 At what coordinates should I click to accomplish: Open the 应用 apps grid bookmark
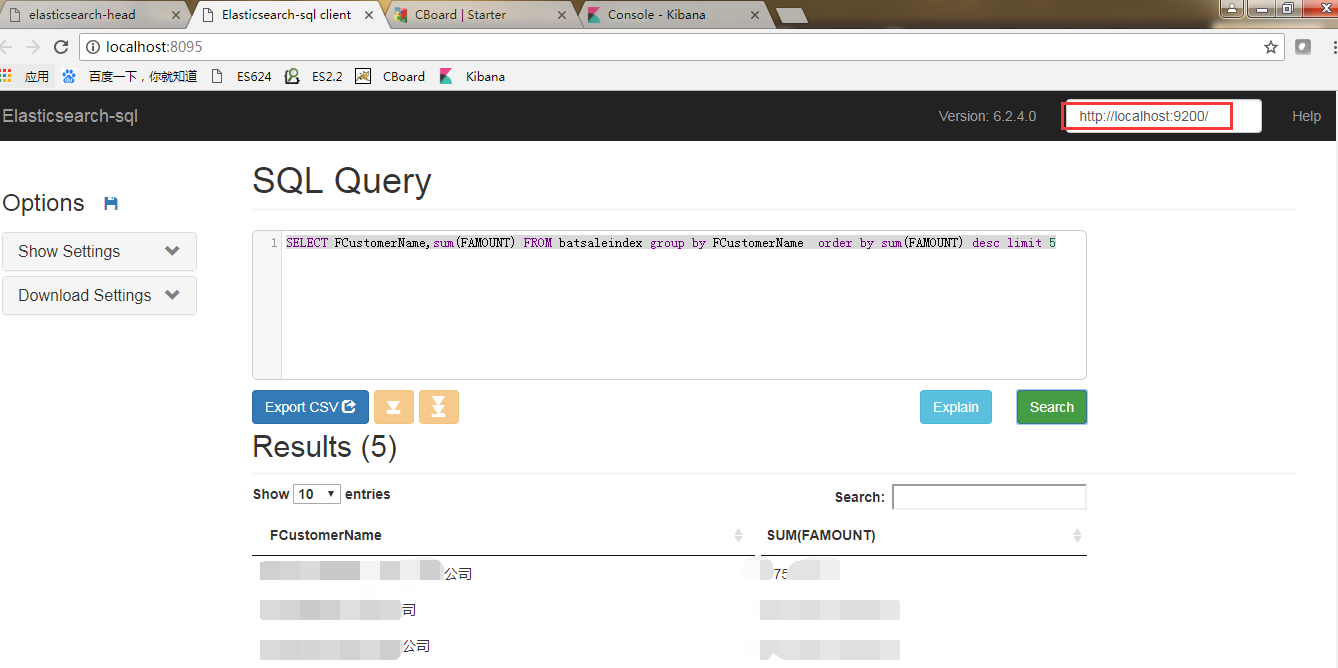pos(25,76)
